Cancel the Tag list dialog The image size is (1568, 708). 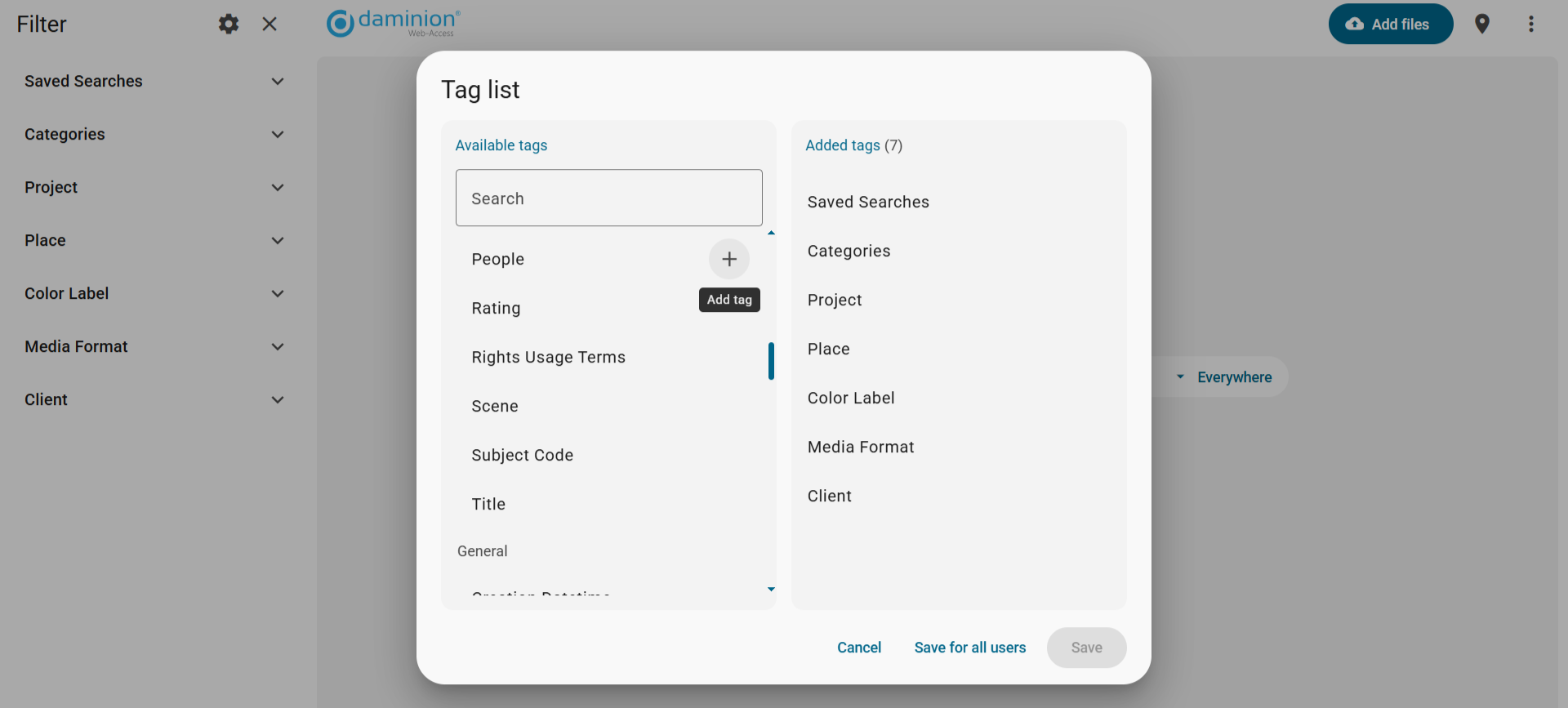tap(858, 648)
